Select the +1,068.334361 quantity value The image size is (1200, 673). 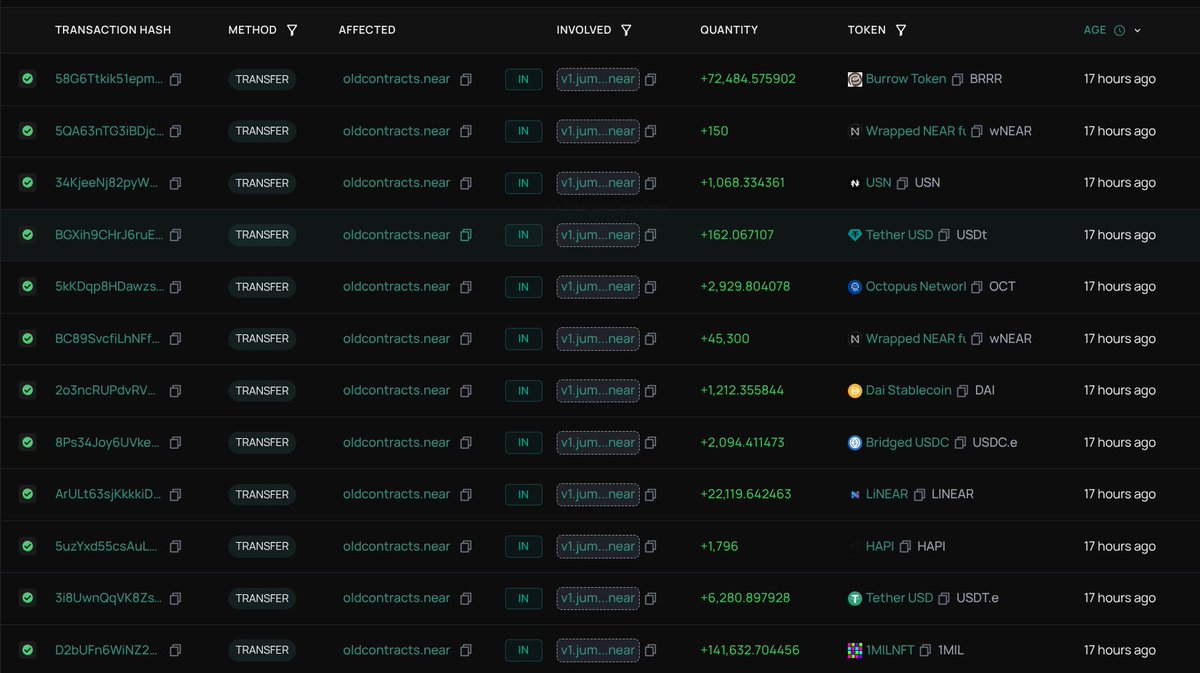pyautogui.click(x=741, y=183)
